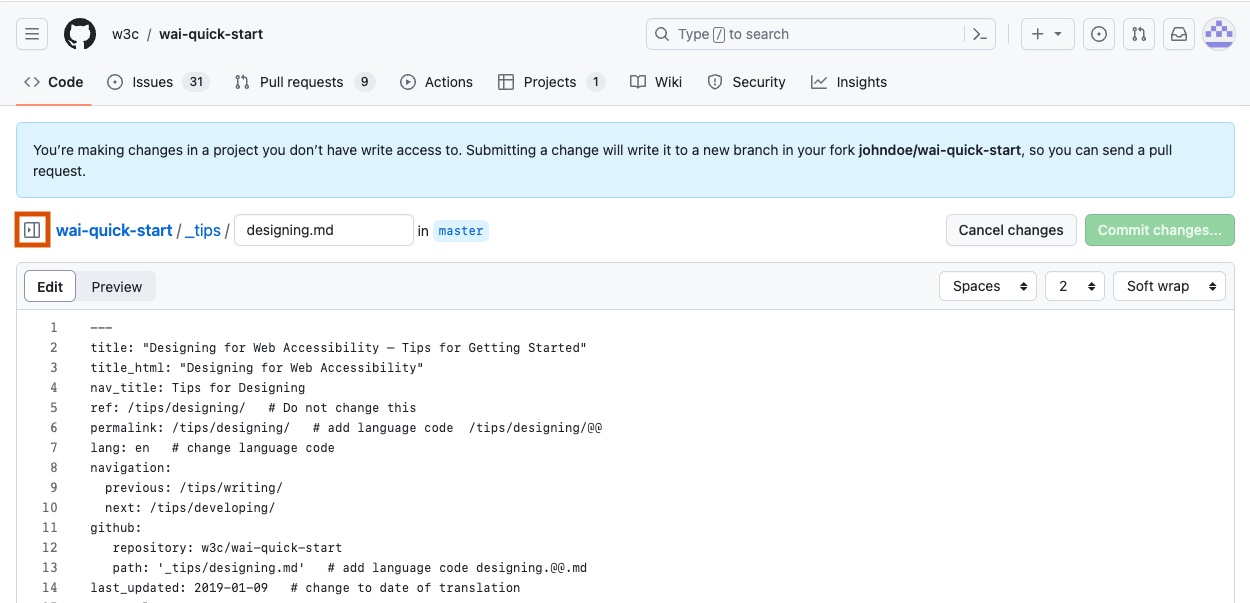
Task: Open your global pull requests list
Action: click(1138, 33)
